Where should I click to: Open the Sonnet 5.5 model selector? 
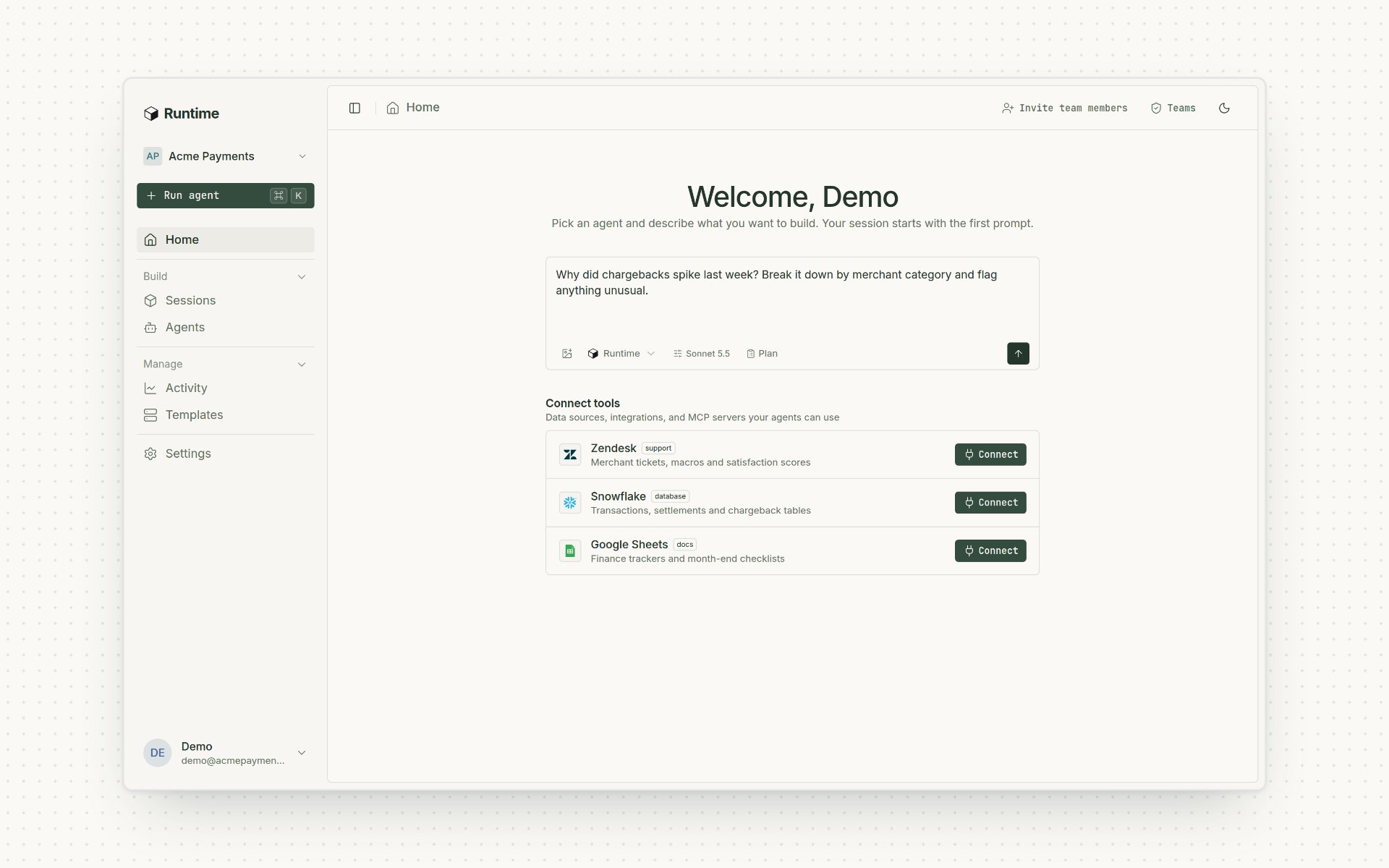[x=702, y=354]
